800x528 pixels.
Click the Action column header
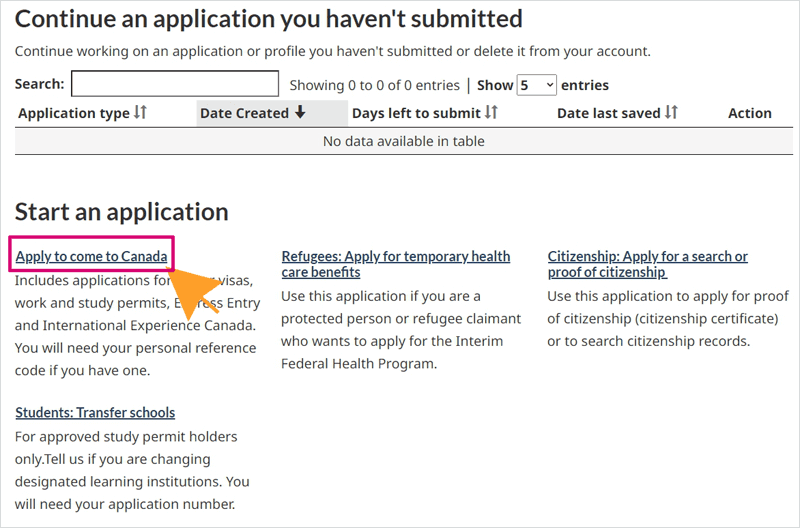749,113
